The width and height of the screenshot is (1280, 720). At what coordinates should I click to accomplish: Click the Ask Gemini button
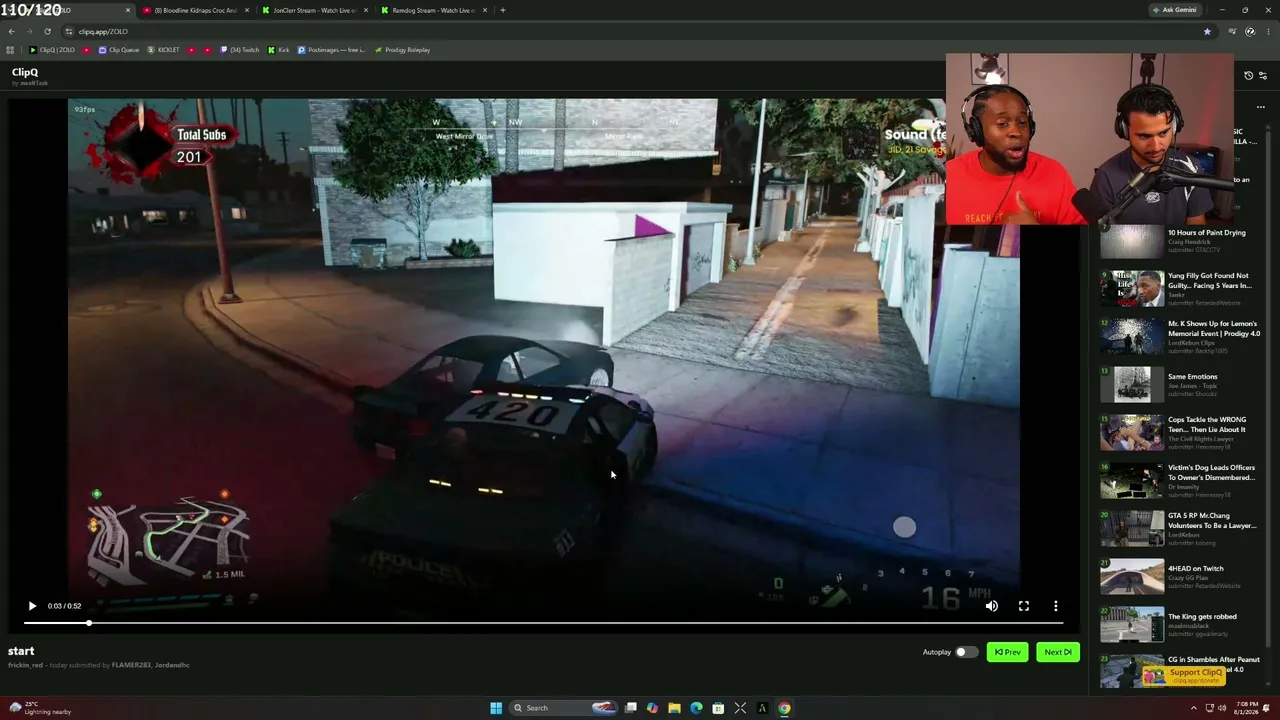click(1174, 10)
